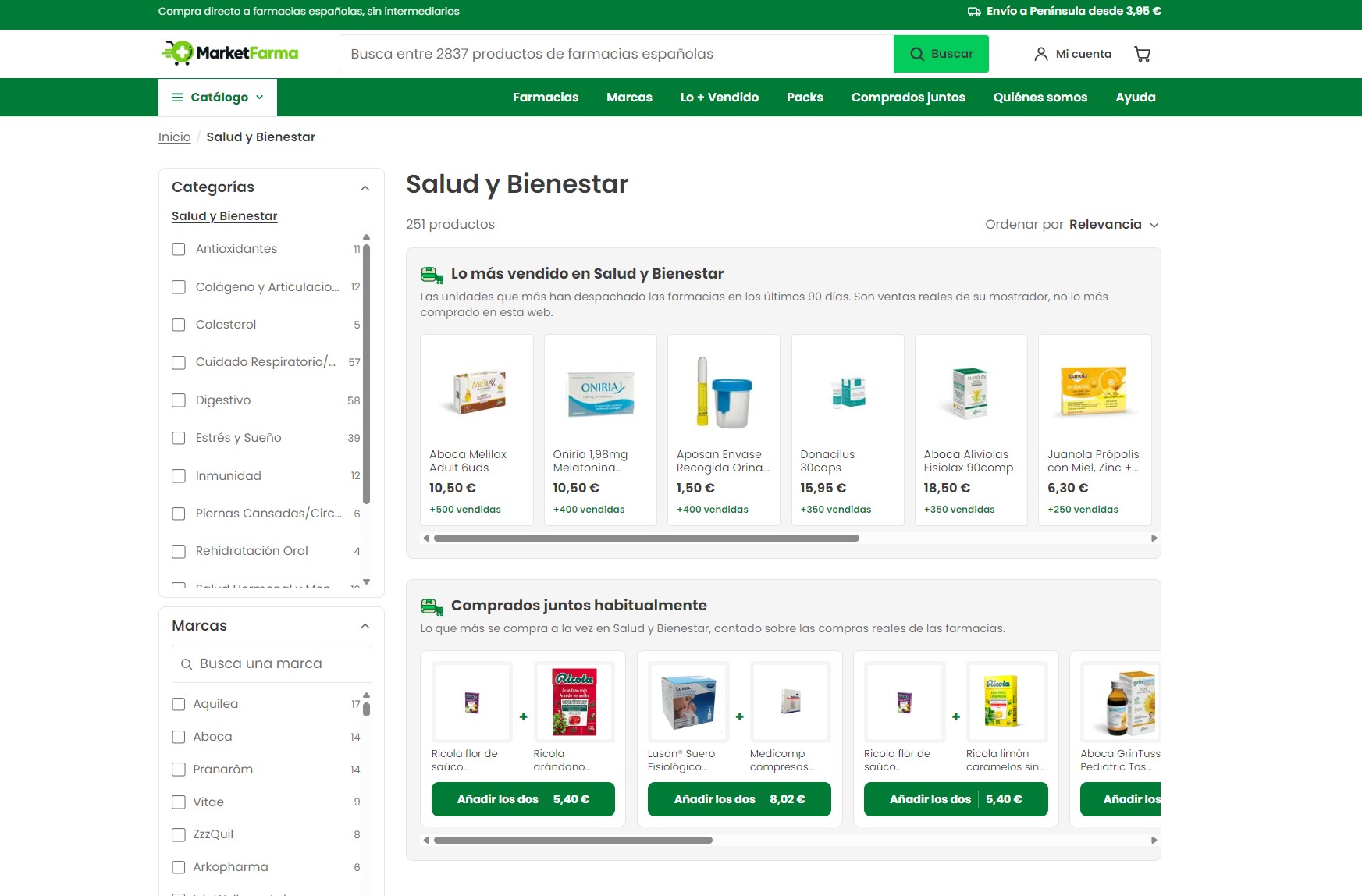Click the Salud y Bienestar category link

click(x=225, y=216)
